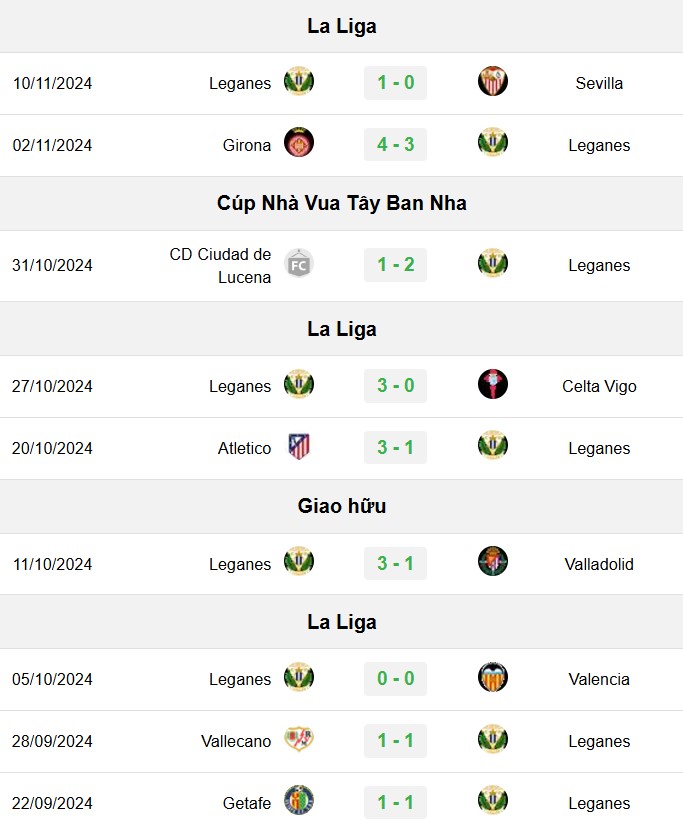Click the CD Ciudad de Lucena team name
Viewport: 683px width, 834px height.
[220, 265]
